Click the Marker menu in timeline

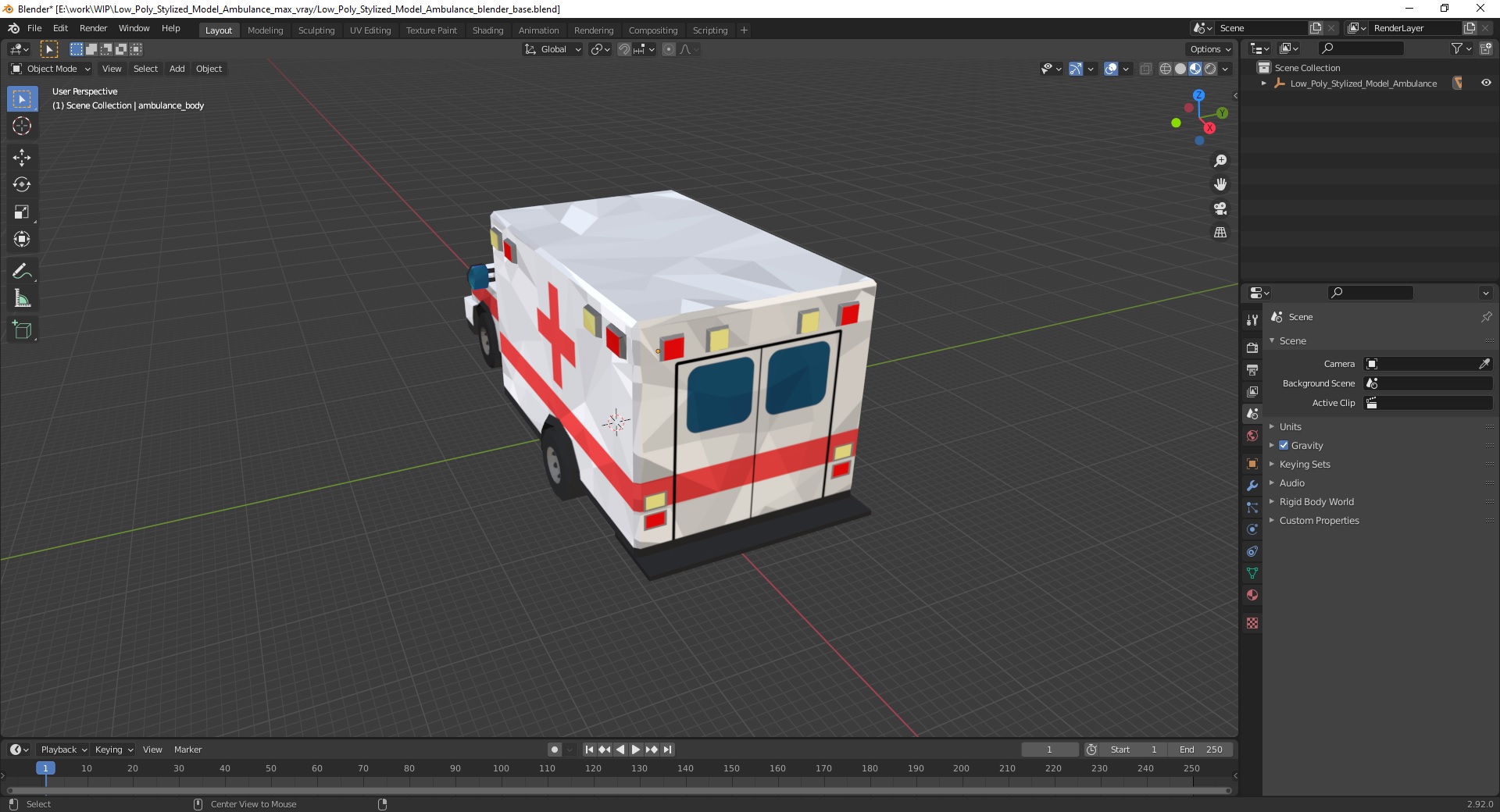(x=187, y=750)
